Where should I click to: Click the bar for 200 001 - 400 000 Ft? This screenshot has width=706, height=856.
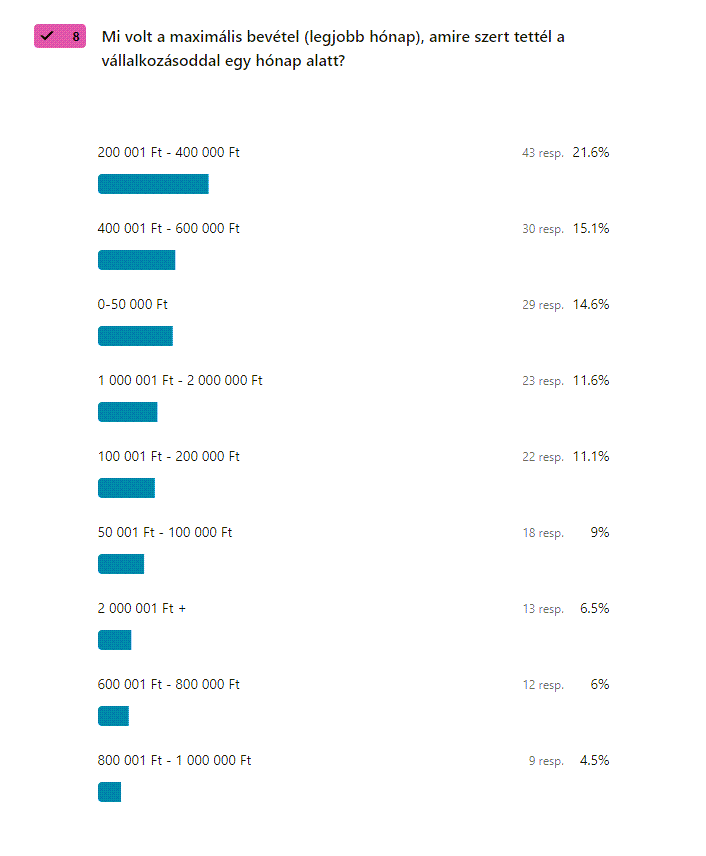pyautogui.click(x=153, y=184)
